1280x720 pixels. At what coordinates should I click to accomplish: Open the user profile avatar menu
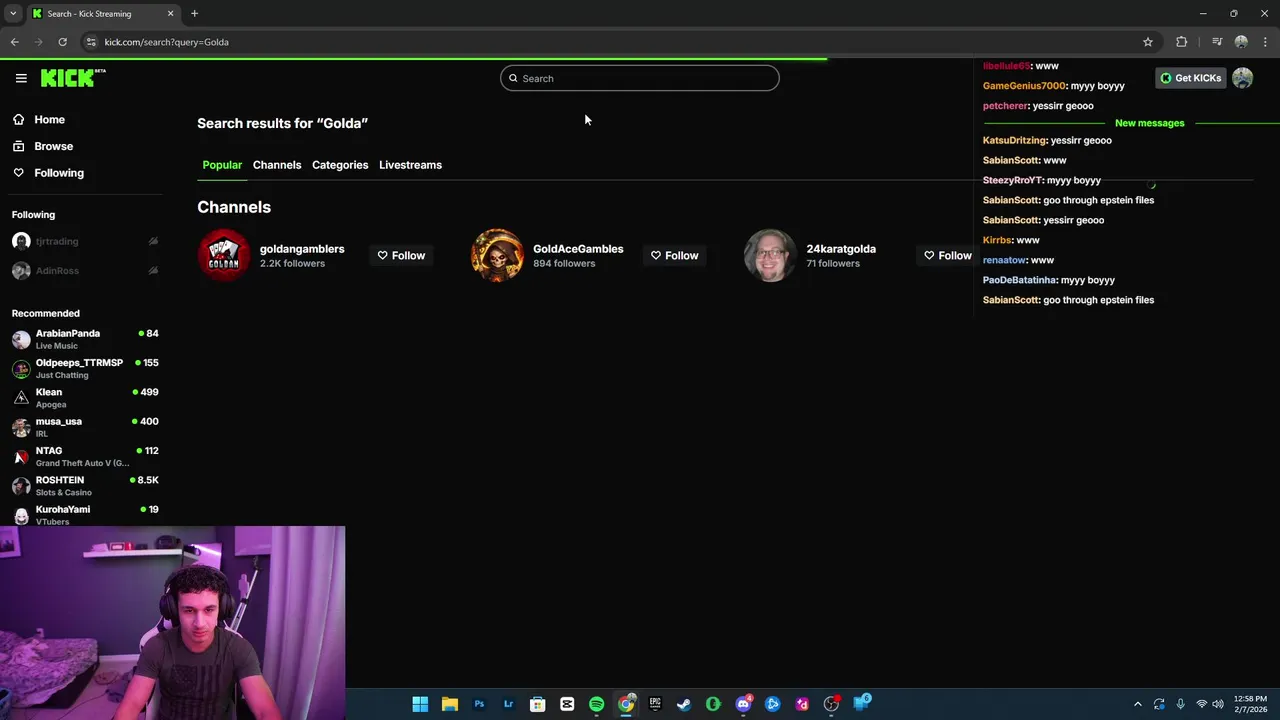(1242, 78)
